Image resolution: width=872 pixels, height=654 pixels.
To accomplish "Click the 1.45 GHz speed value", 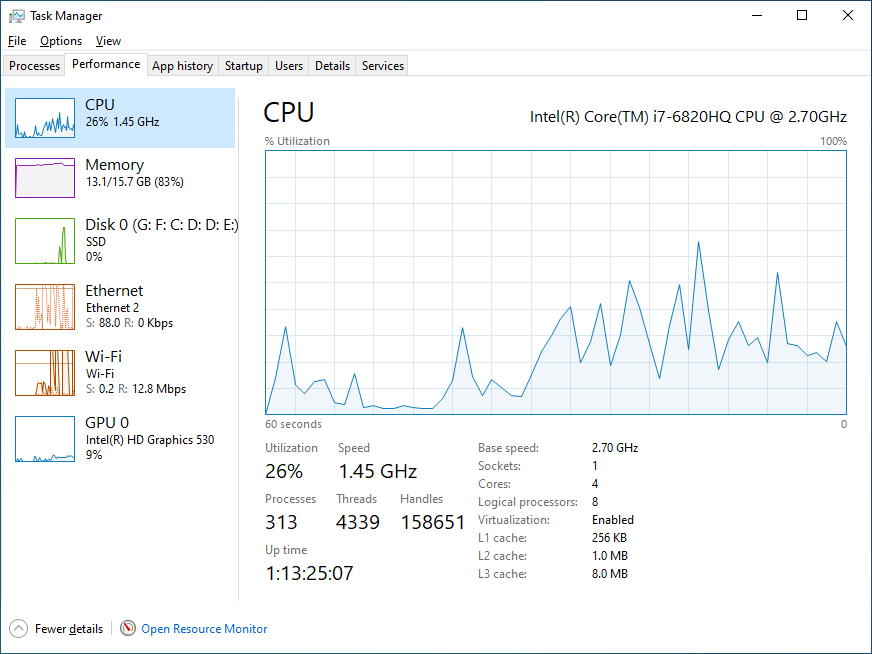I will (378, 471).
